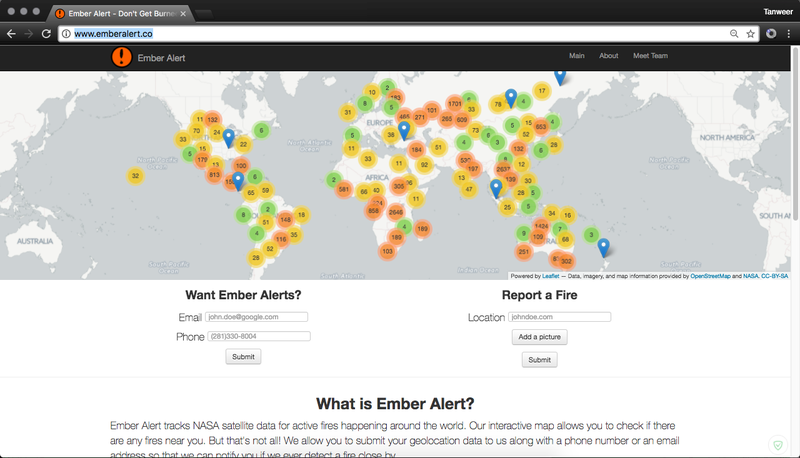Expand the 2646 fire cluster in Africa
The width and height of the screenshot is (800, 458).
pyautogui.click(x=396, y=212)
